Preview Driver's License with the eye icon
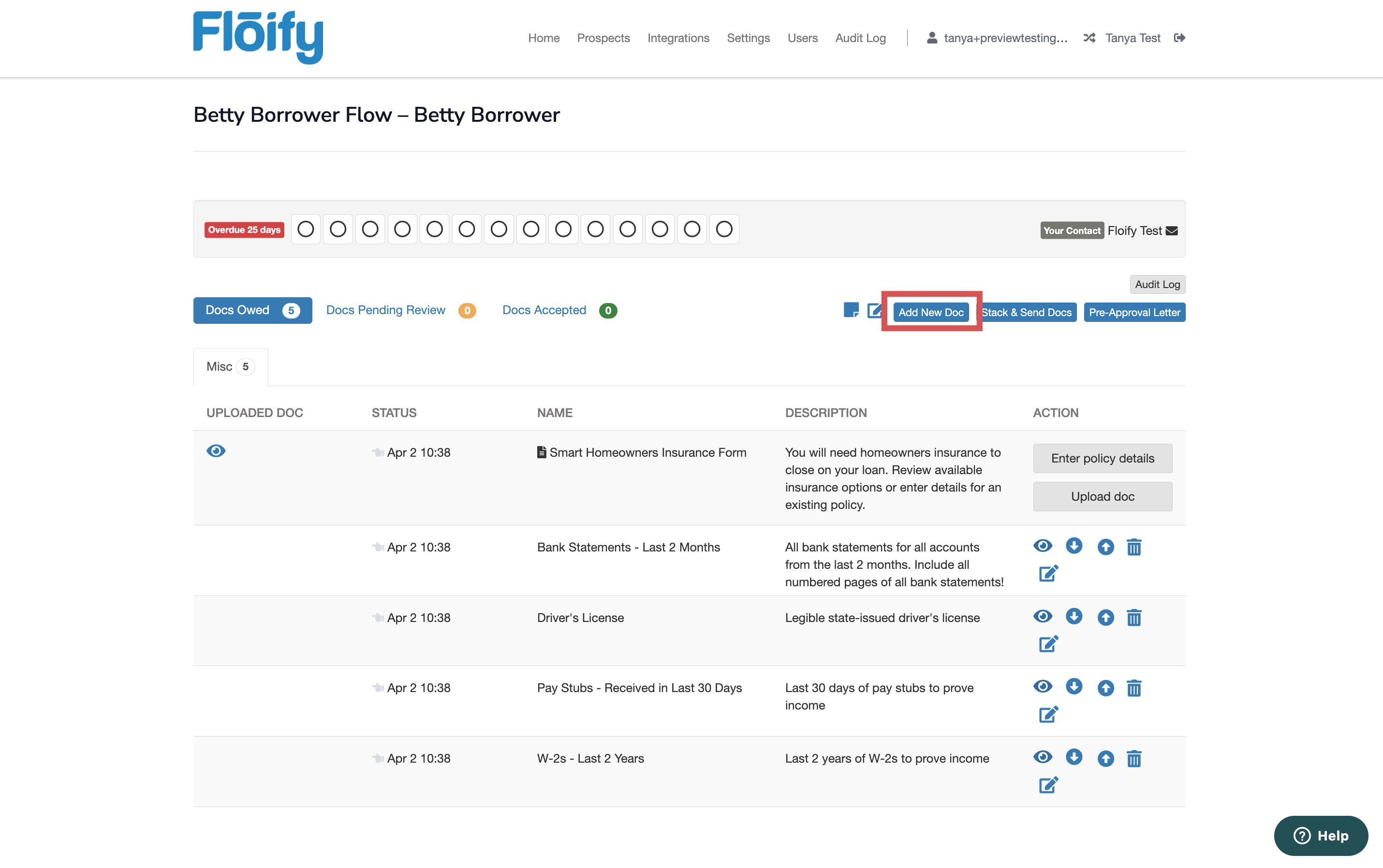Screen dimensions: 1383x868 point(1043,617)
